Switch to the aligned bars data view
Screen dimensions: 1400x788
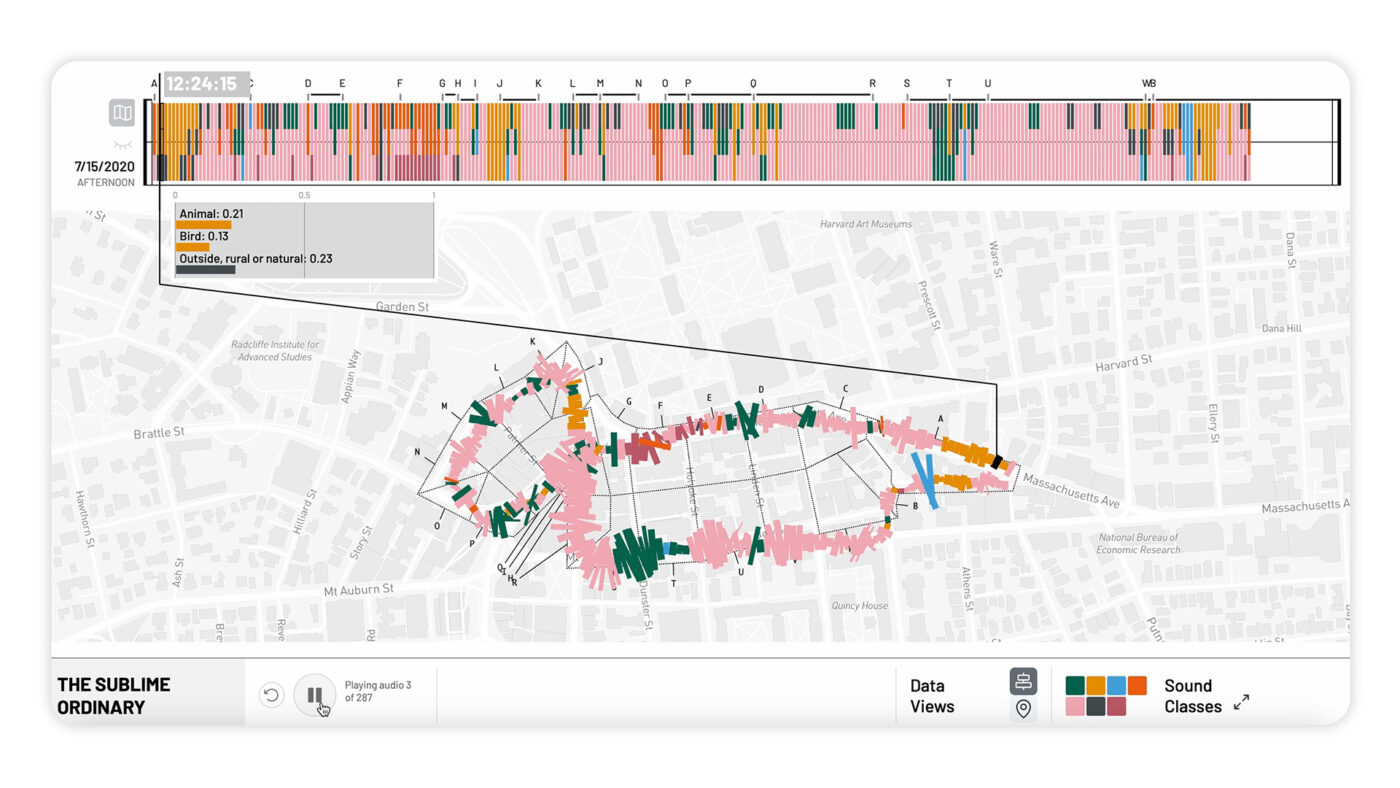[1023, 682]
